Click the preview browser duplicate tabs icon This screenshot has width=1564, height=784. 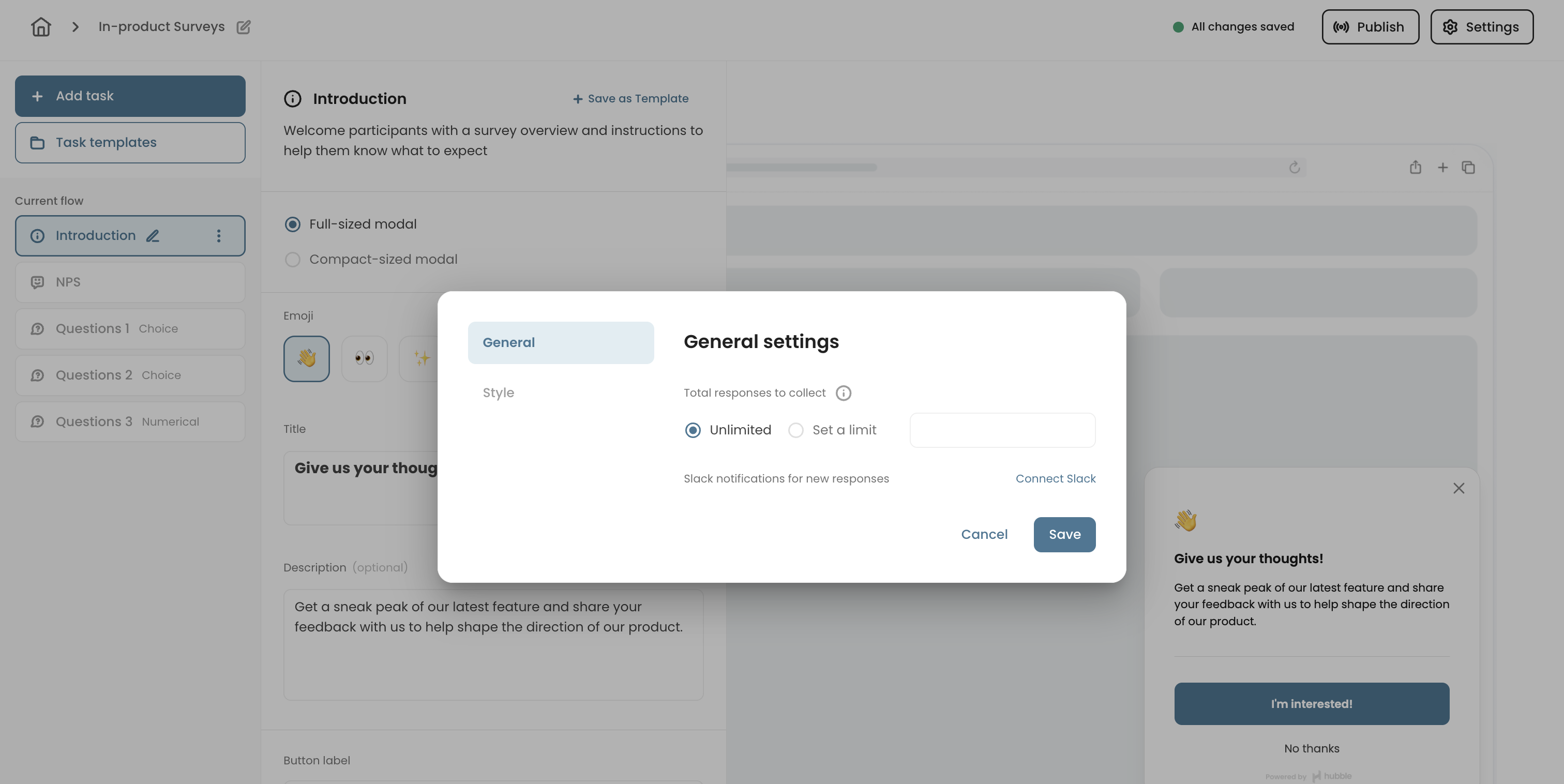(1468, 168)
